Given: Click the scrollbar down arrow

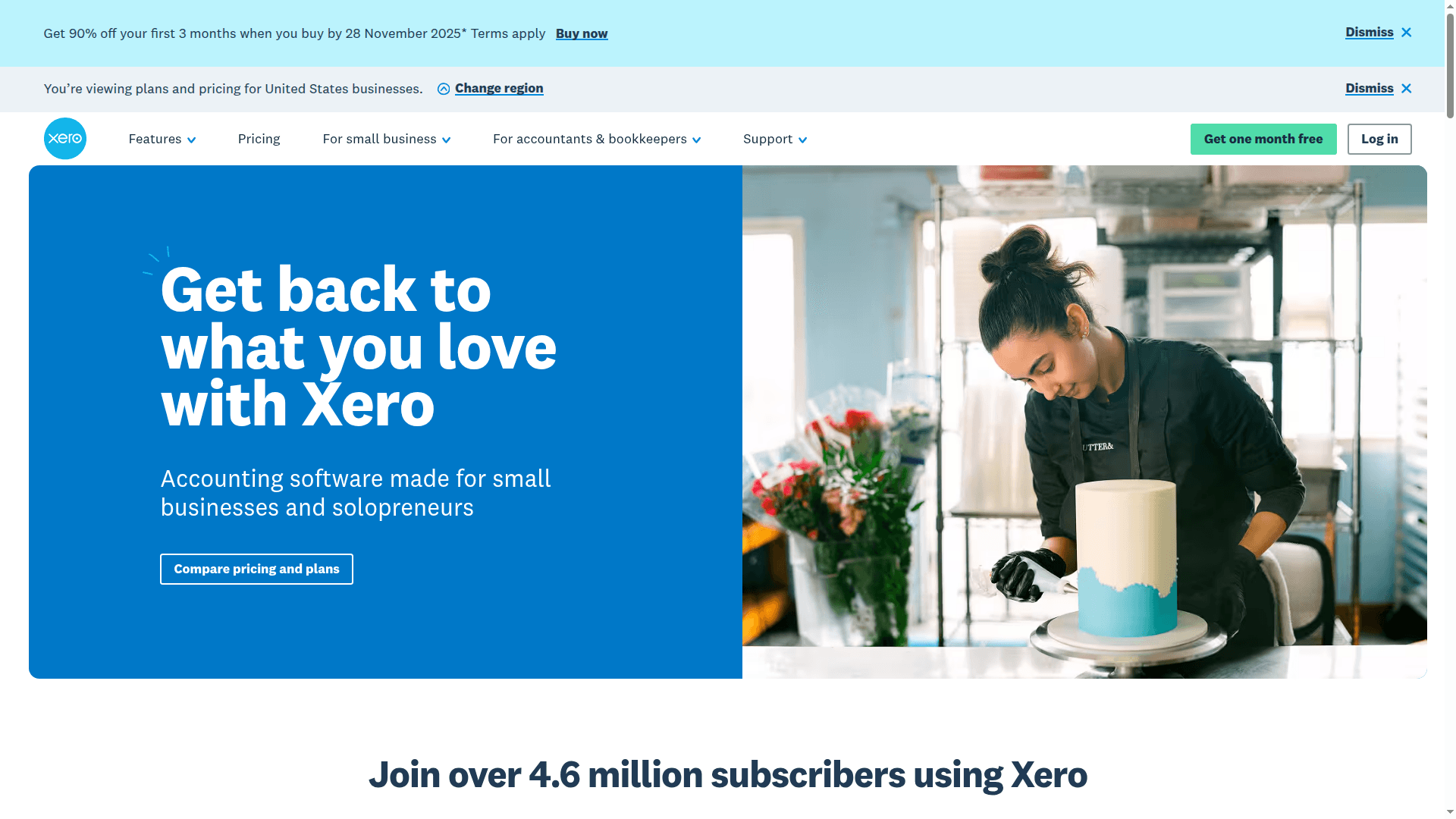Looking at the screenshot, I should click(x=1450, y=812).
